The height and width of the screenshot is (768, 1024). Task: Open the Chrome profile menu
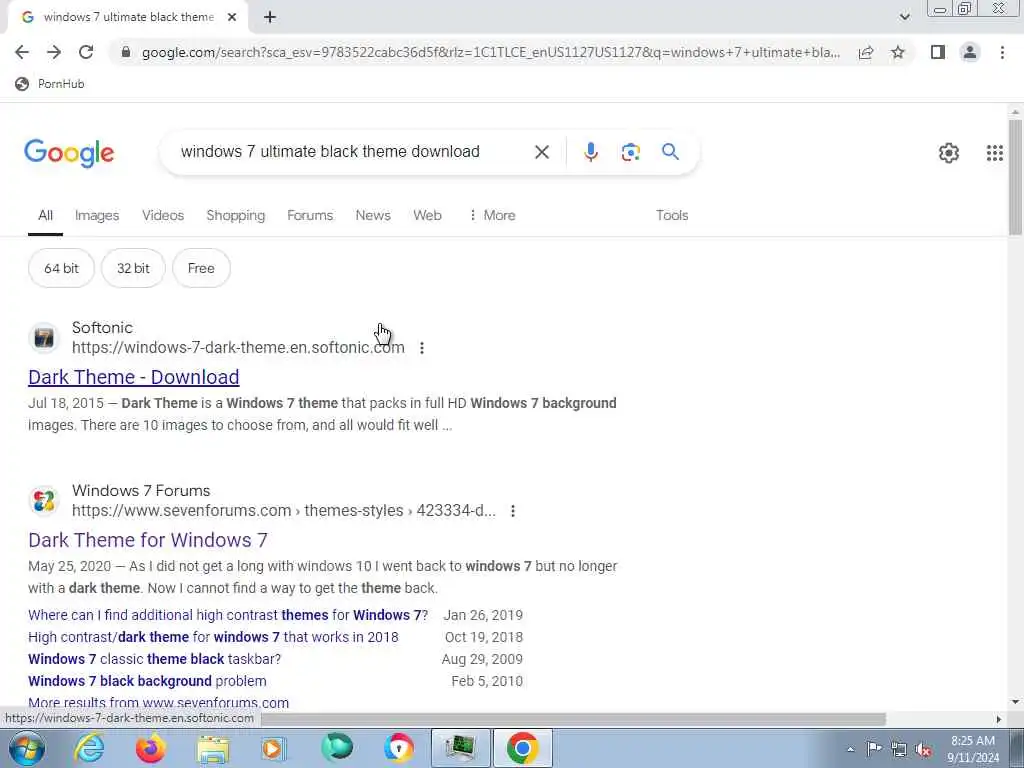click(970, 52)
